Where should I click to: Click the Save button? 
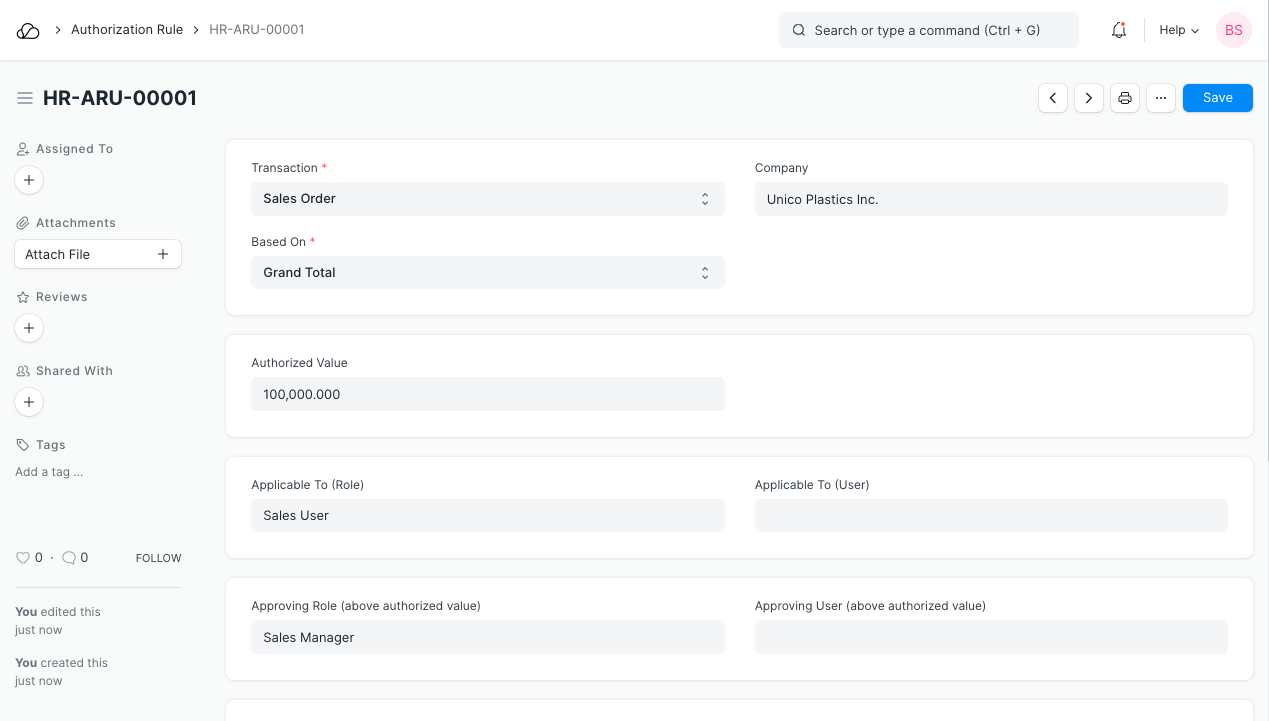(1217, 98)
